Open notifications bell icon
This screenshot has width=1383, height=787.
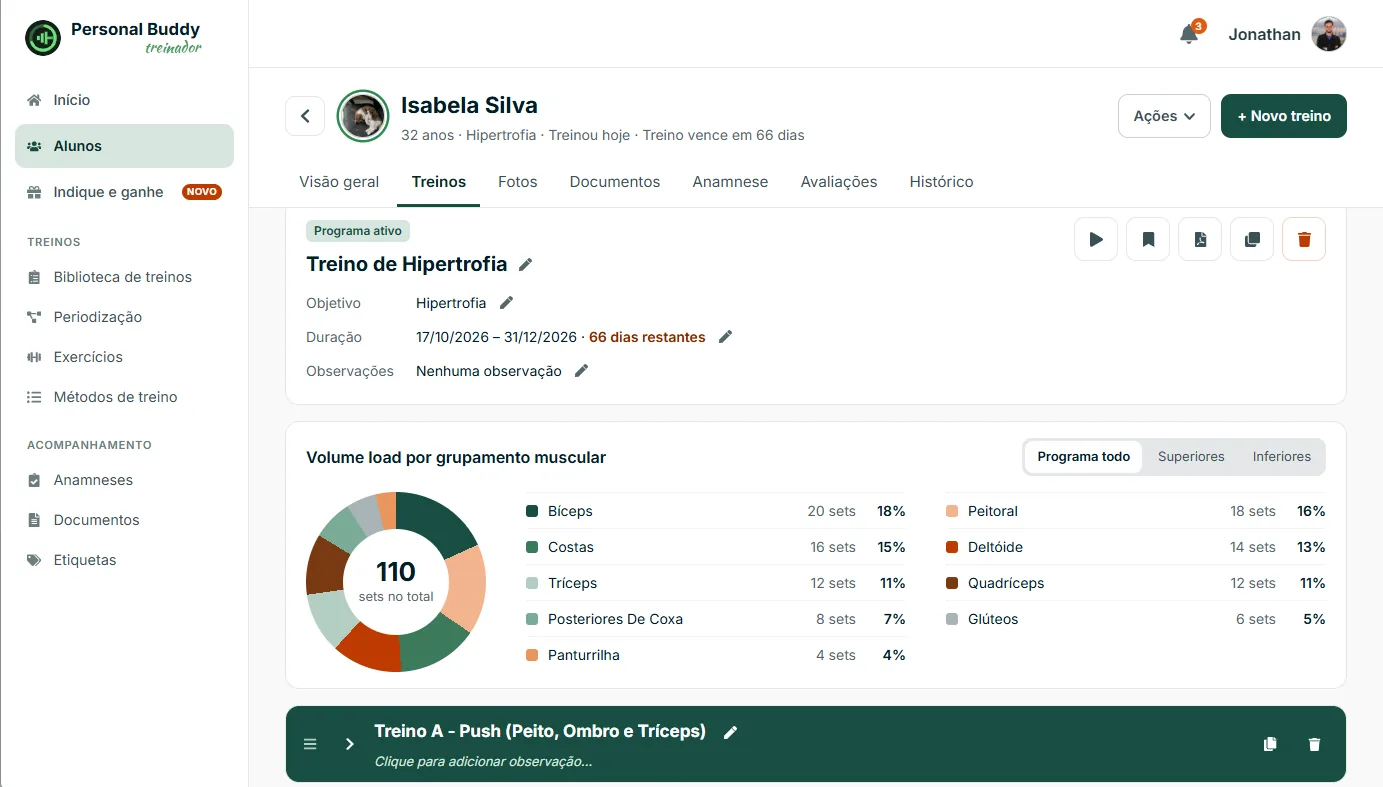(1189, 34)
